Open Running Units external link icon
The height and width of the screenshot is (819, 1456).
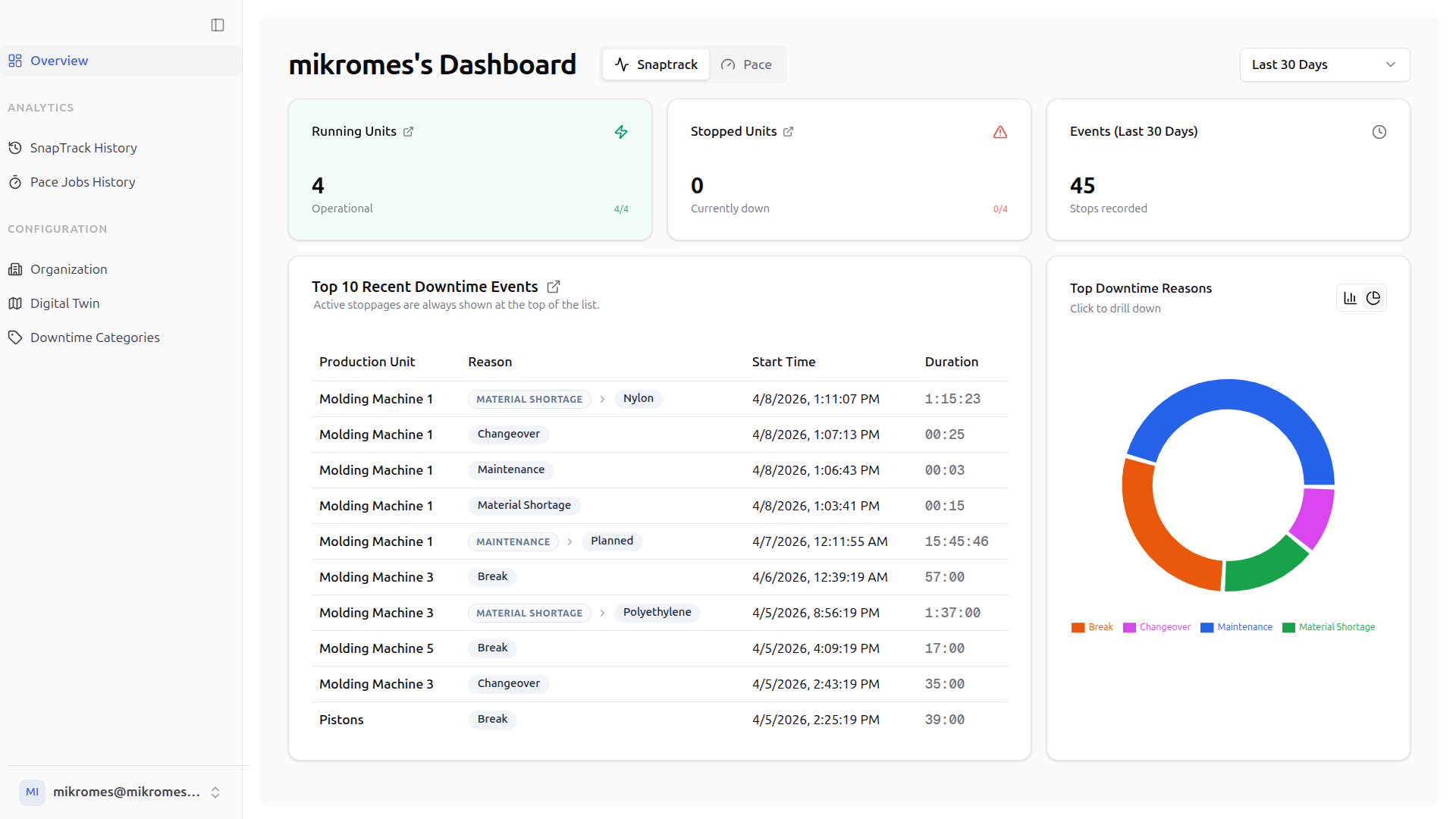click(408, 132)
